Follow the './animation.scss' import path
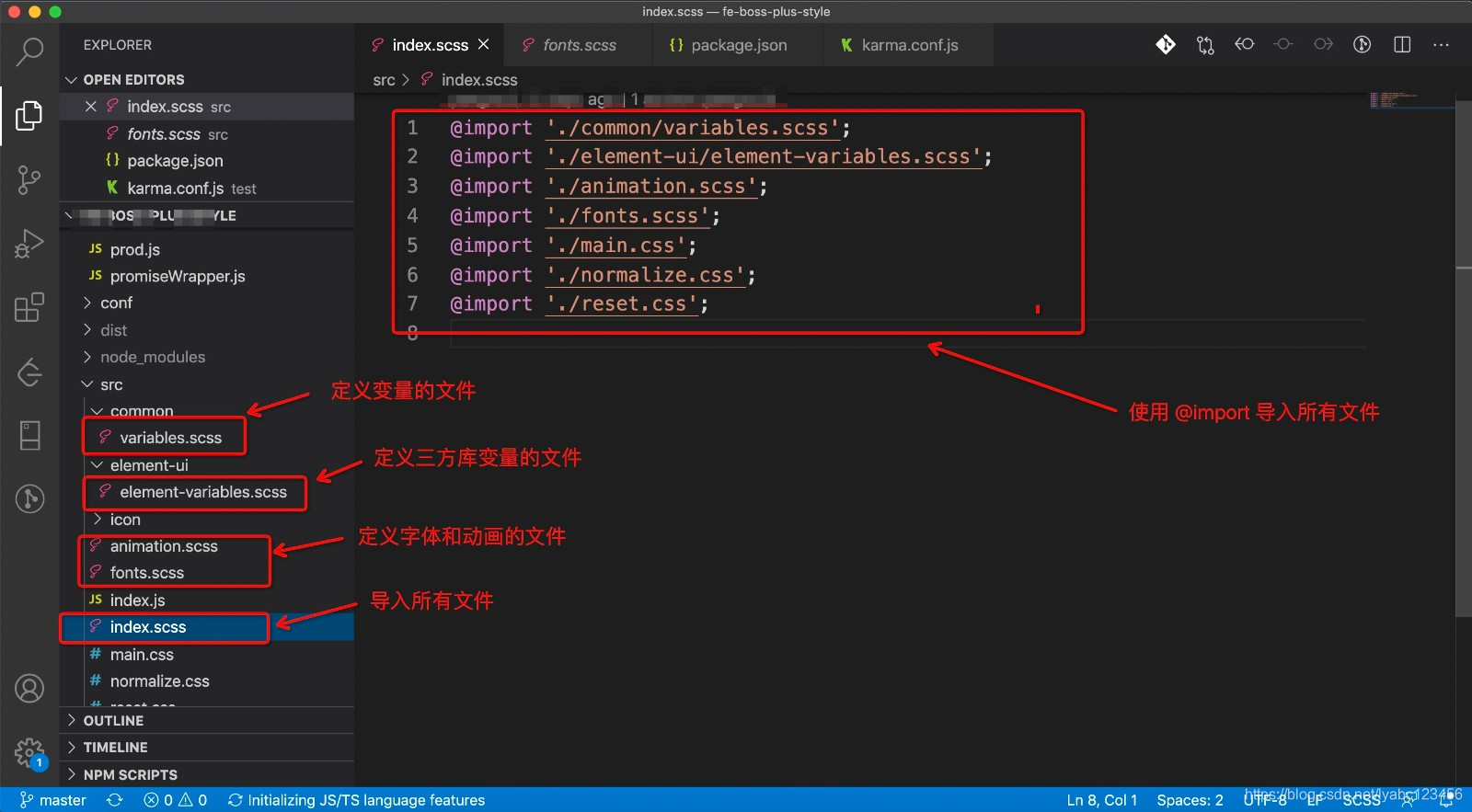 [x=651, y=187]
